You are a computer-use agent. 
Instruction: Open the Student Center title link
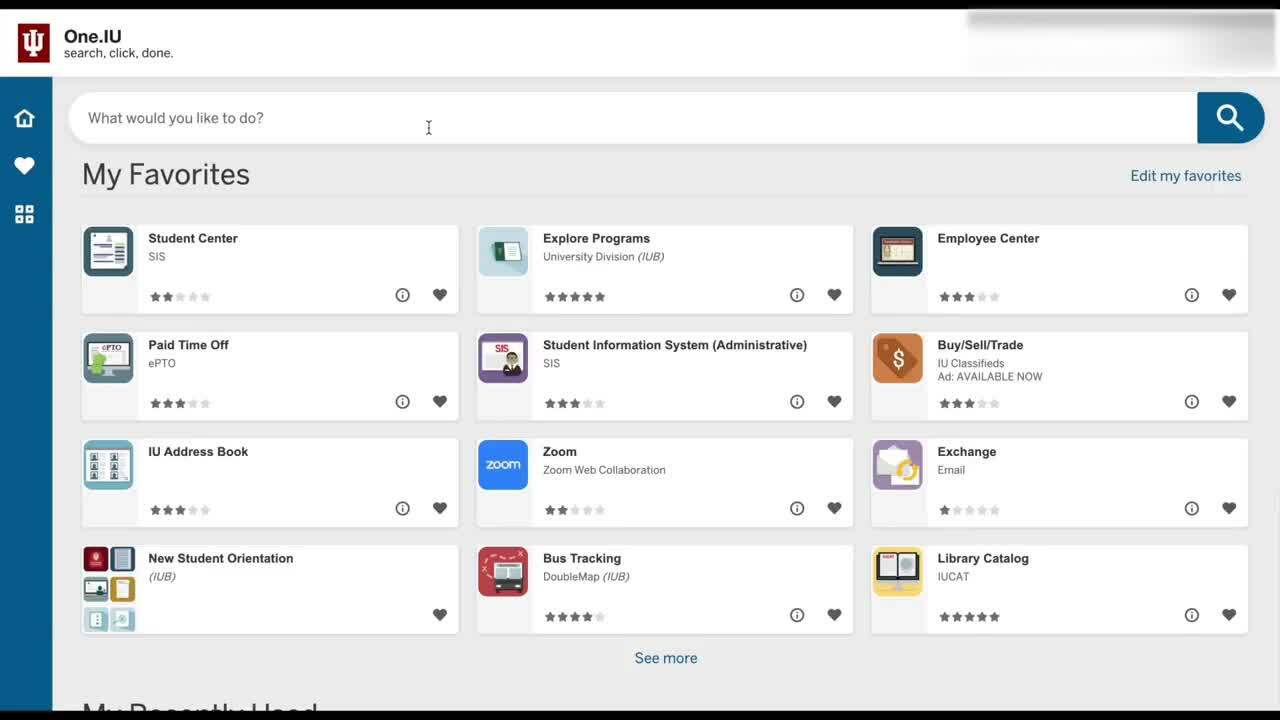193,238
